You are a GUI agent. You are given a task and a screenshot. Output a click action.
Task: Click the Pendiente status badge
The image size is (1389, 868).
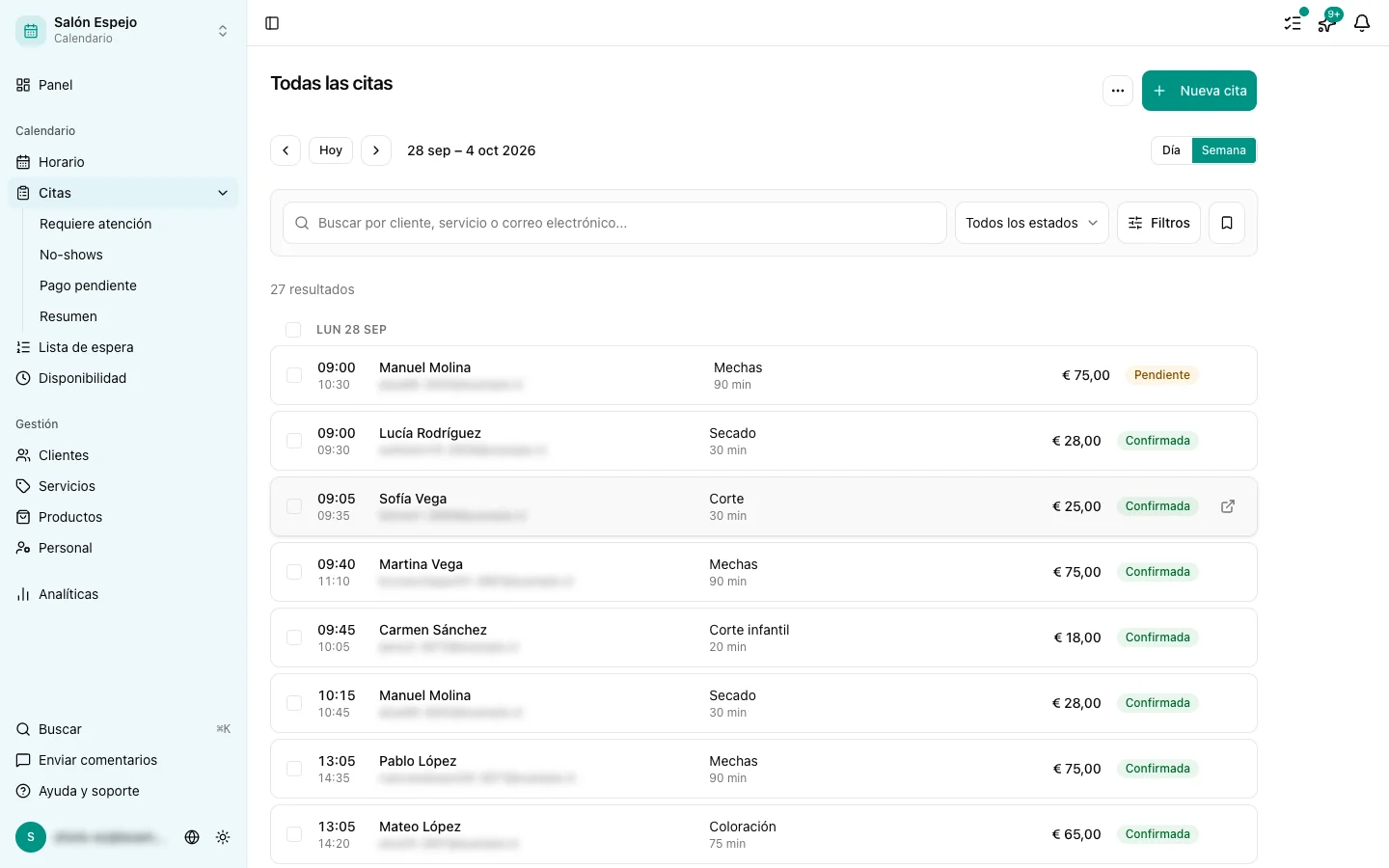1161,375
